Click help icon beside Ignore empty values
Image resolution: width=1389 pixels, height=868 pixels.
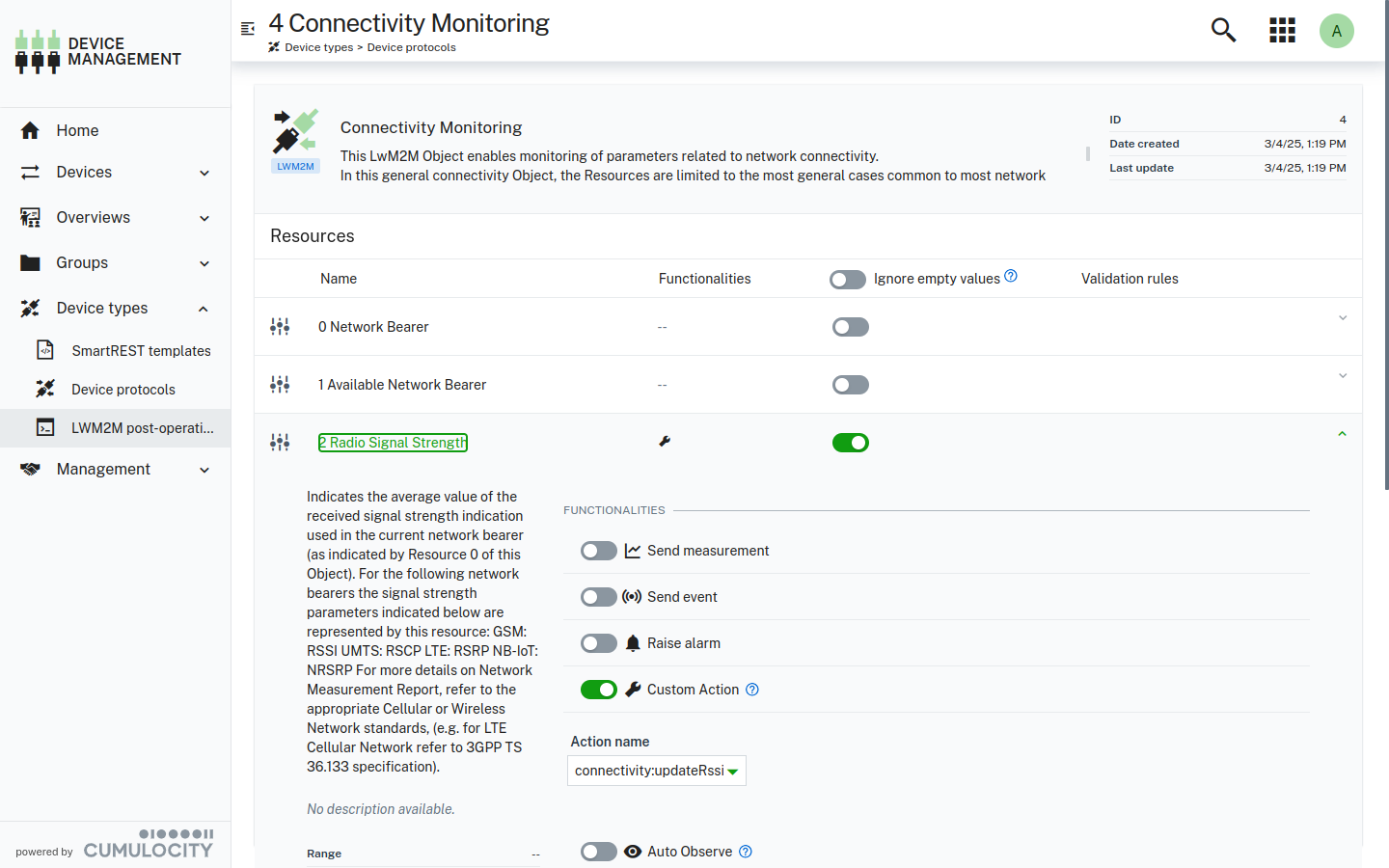pos(1011,276)
